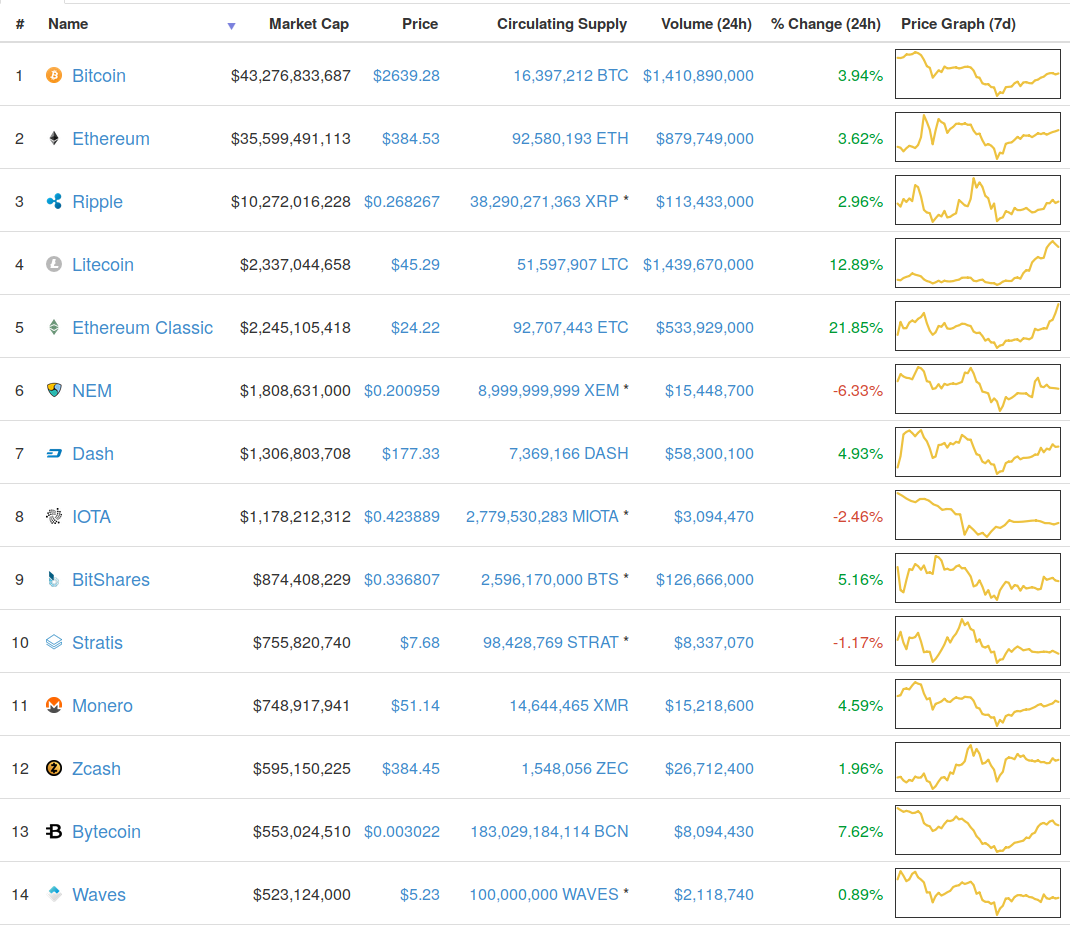The width and height of the screenshot is (1073, 925).
Task: Sort by % Change (24h) header
Action: (x=825, y=24)
